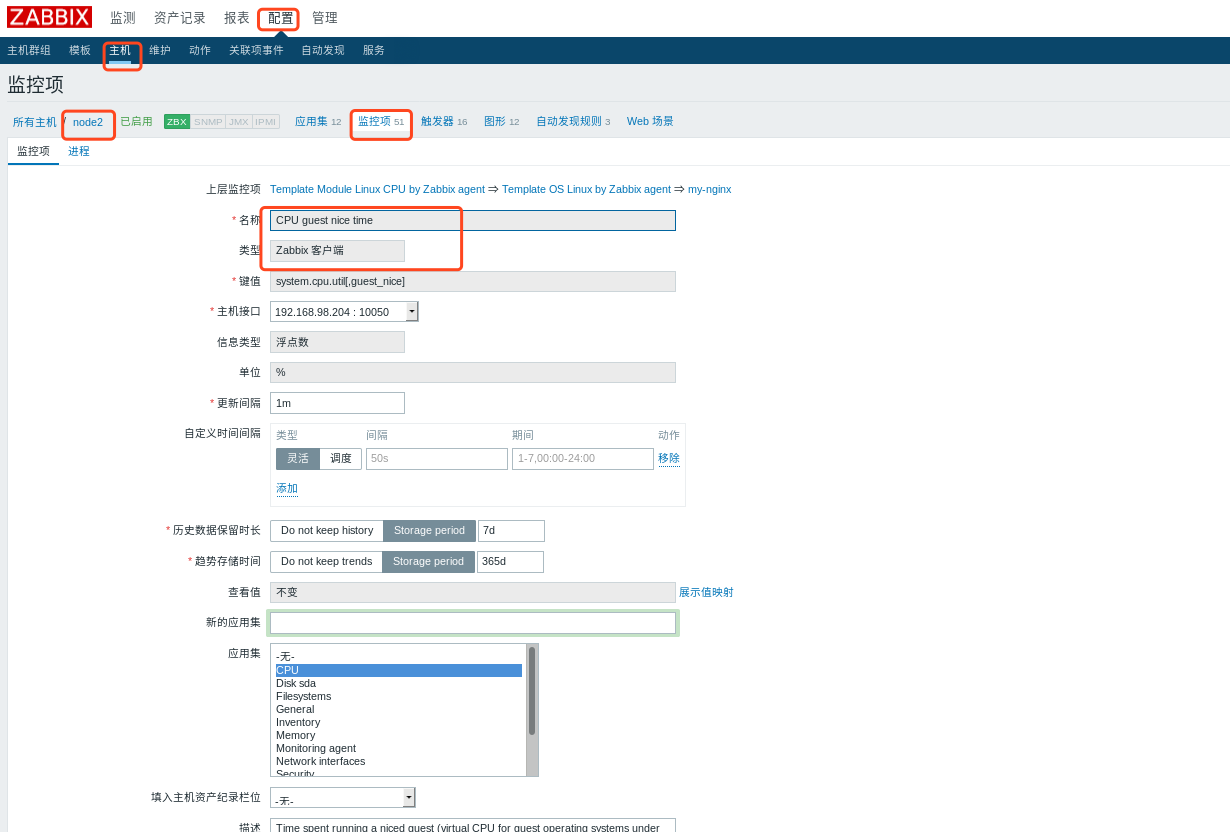Screen dimensions: 1230x832
Task: Select Do not keep trends option
Action: [326, 562]
